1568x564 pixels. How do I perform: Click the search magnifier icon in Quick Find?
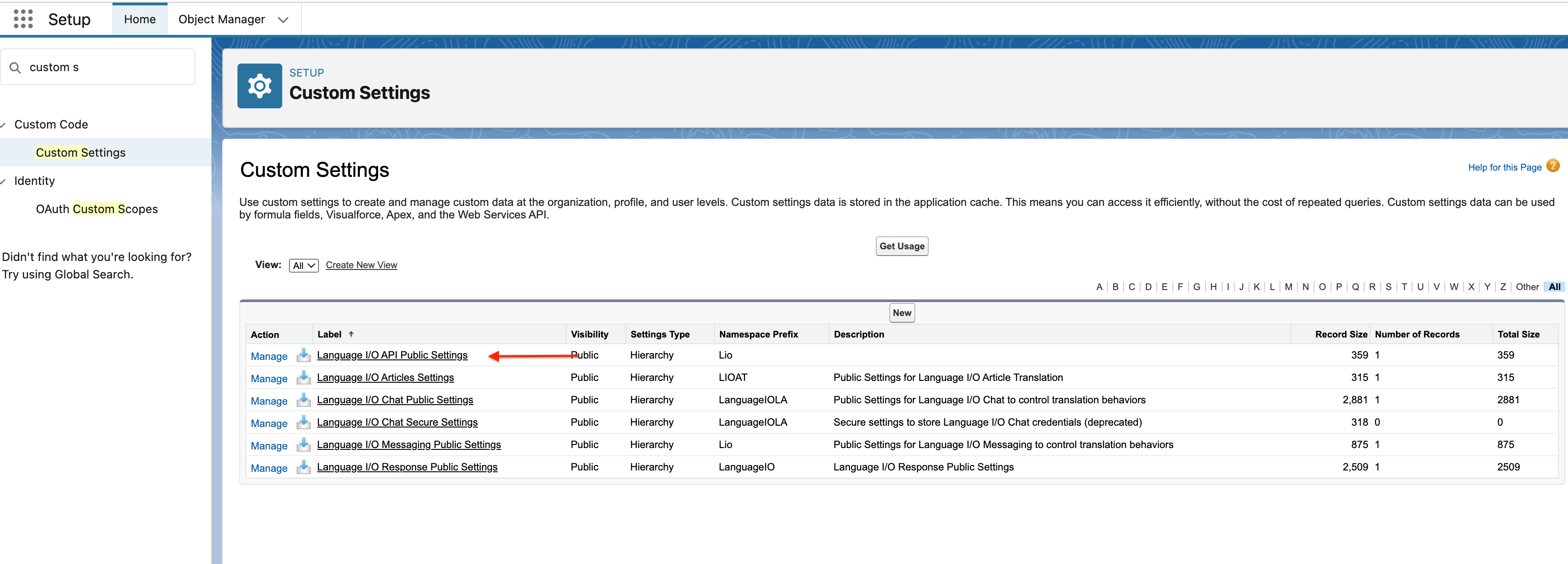(15, 68)
